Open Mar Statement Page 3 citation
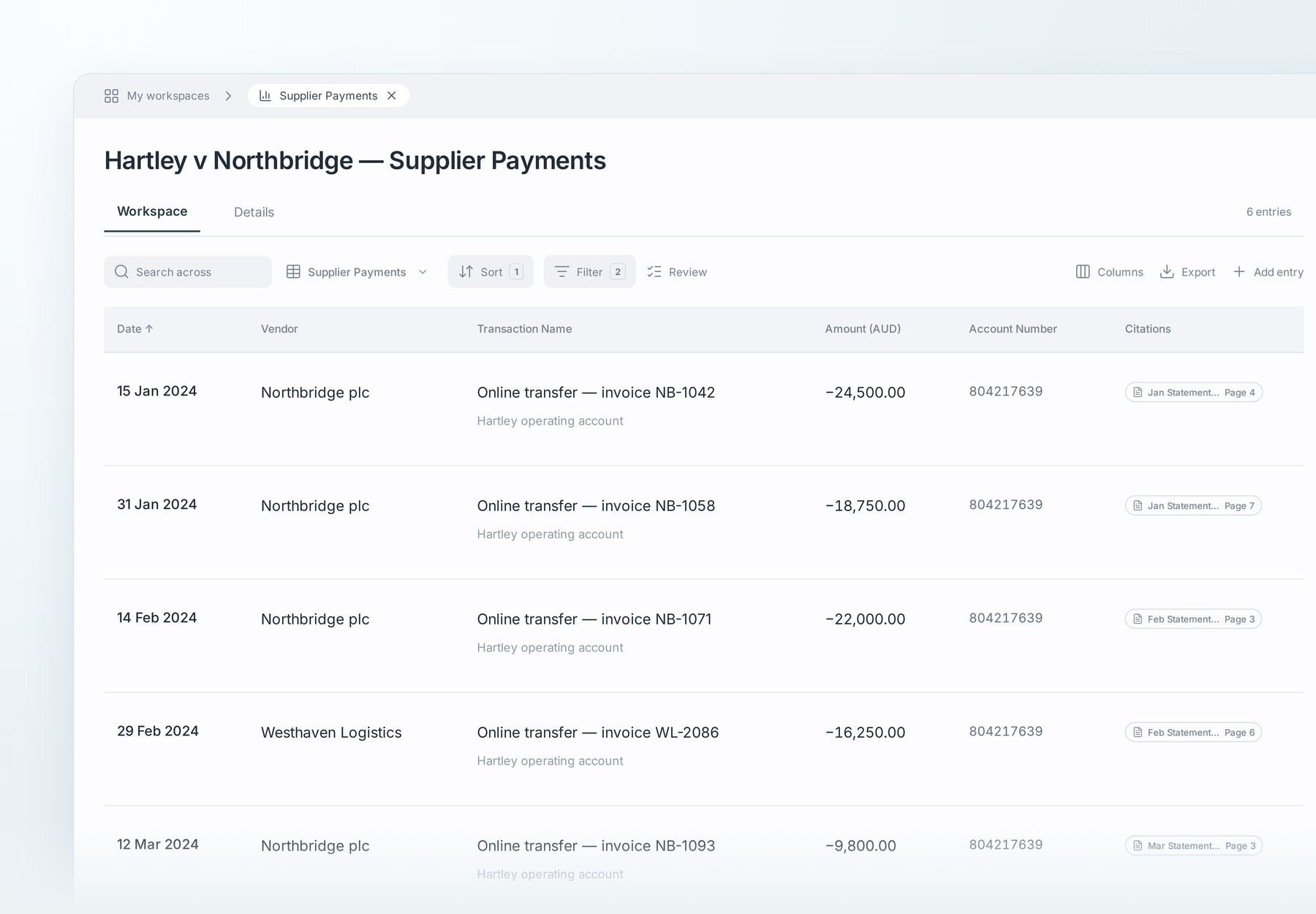Viewport: 1316px width, 914px height. [x=1193, y=846]
